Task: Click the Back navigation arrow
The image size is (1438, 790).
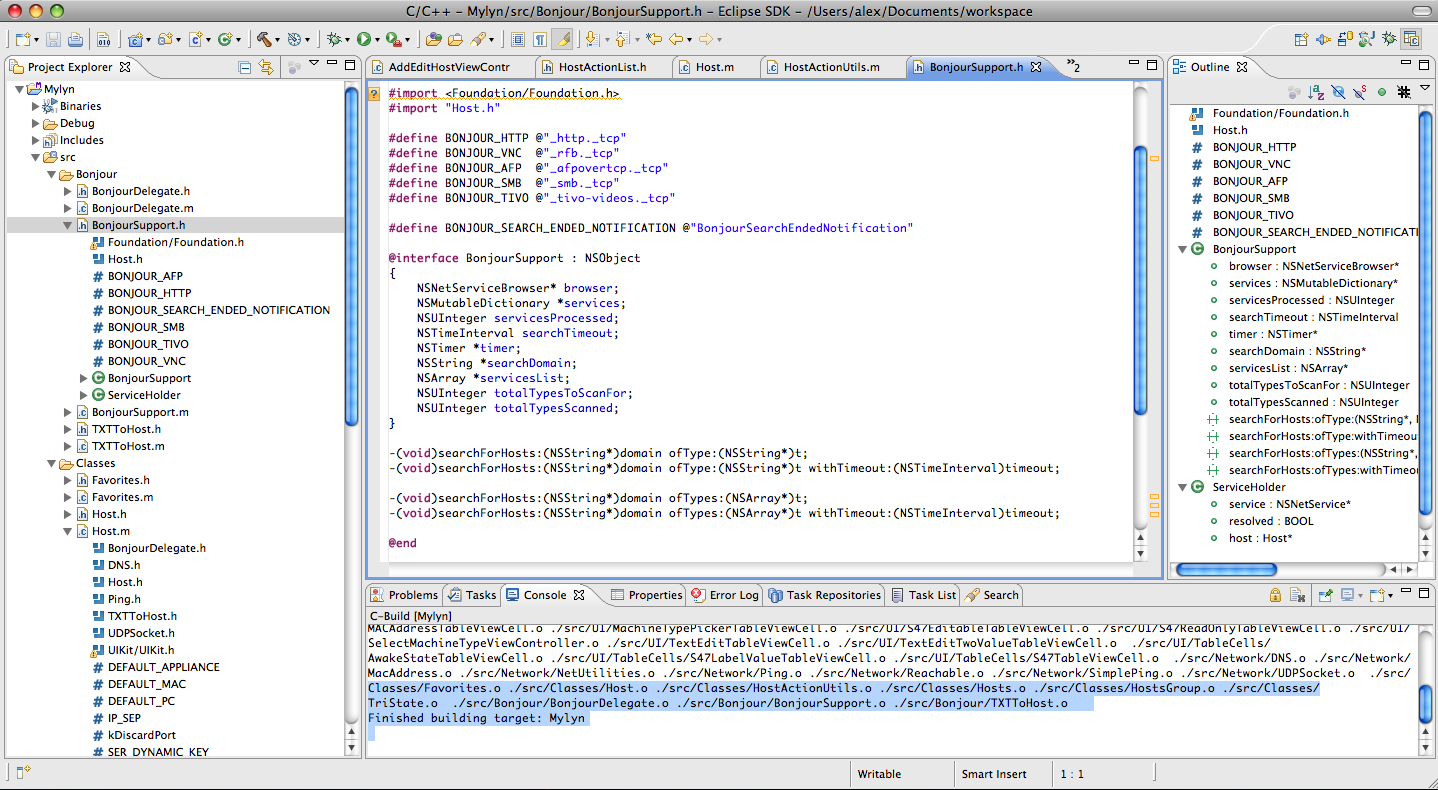Action: [677, 39]
